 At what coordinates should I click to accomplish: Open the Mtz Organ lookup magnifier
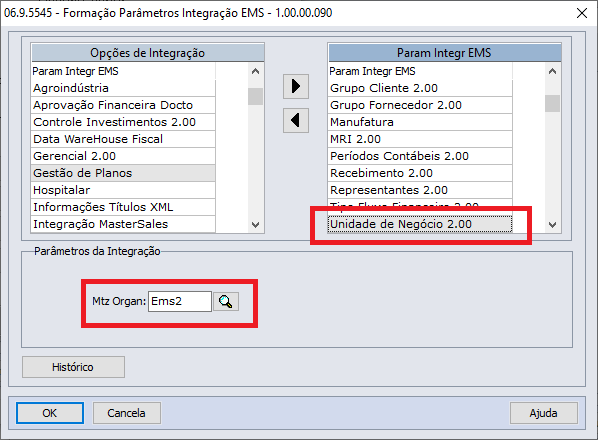point(226,302)
